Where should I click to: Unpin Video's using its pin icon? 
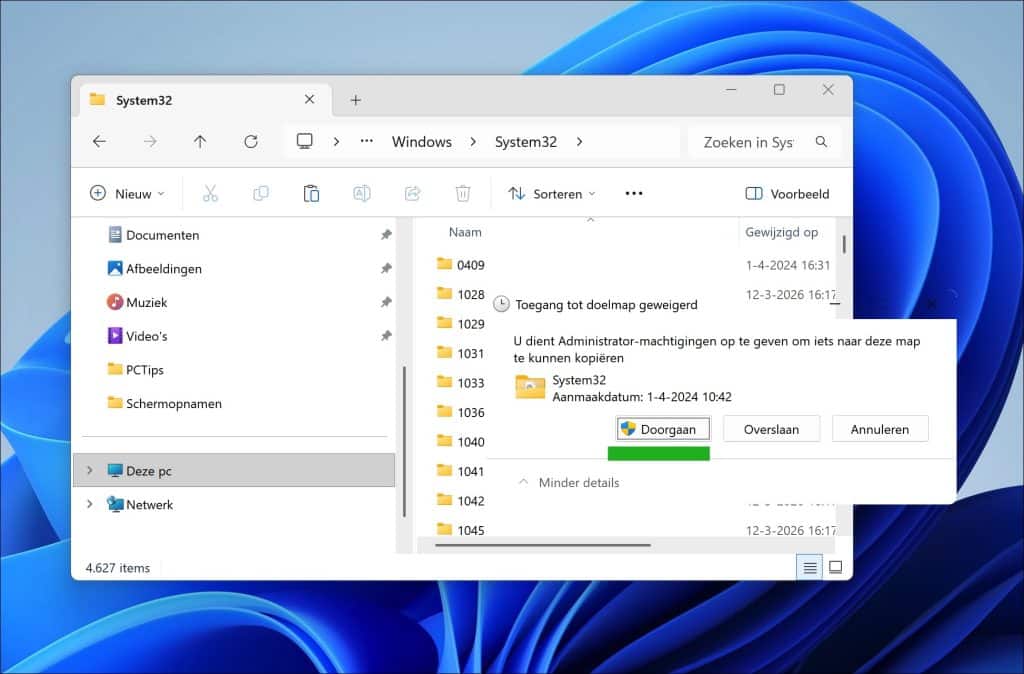386,336
